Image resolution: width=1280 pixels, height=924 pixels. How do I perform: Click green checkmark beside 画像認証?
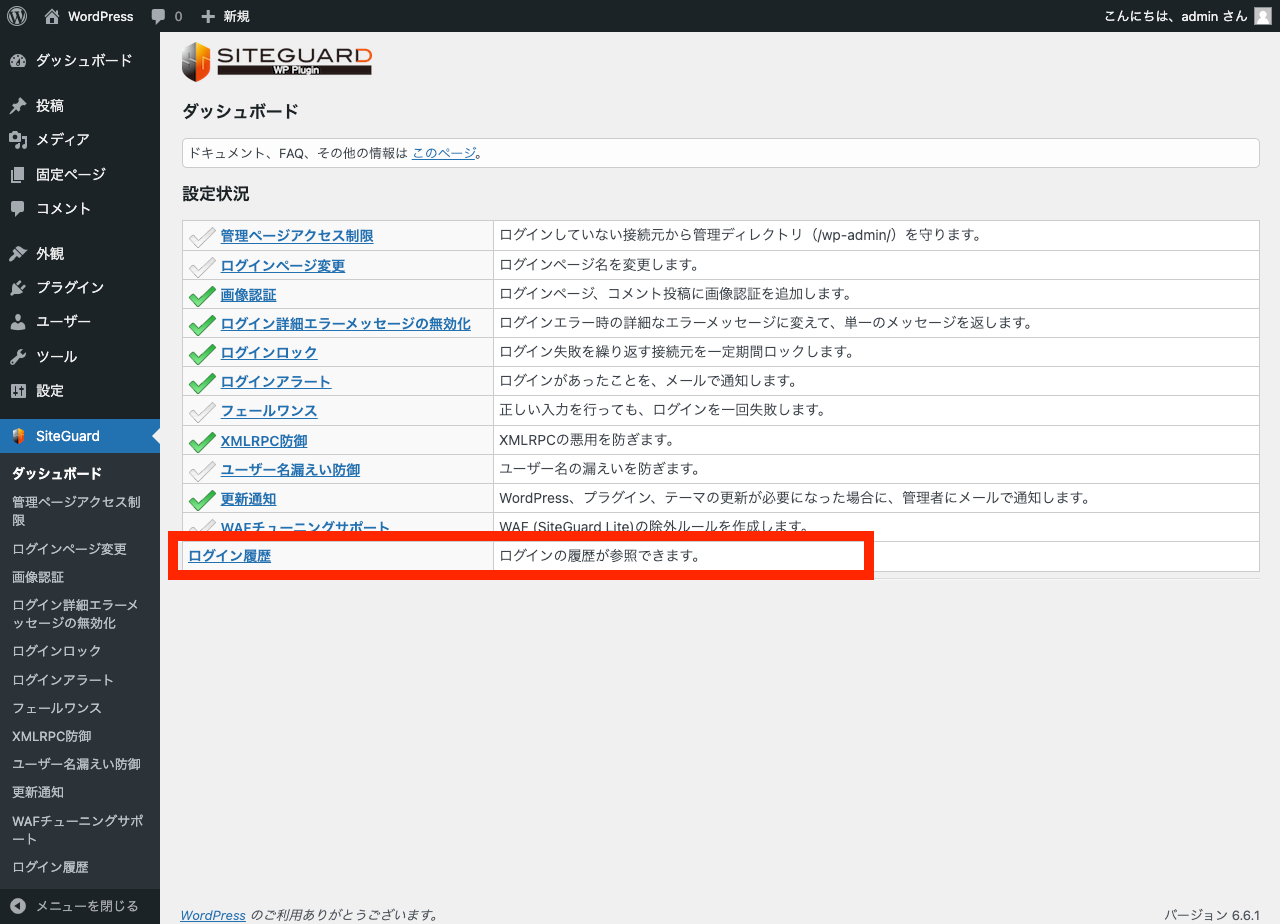click(x=202, y=295)
